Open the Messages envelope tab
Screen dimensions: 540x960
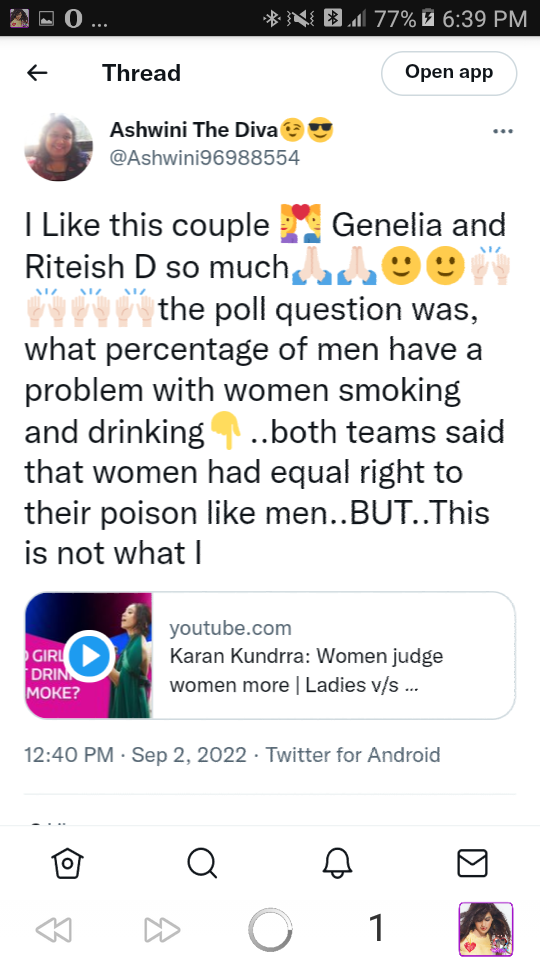tap(473, 863)
